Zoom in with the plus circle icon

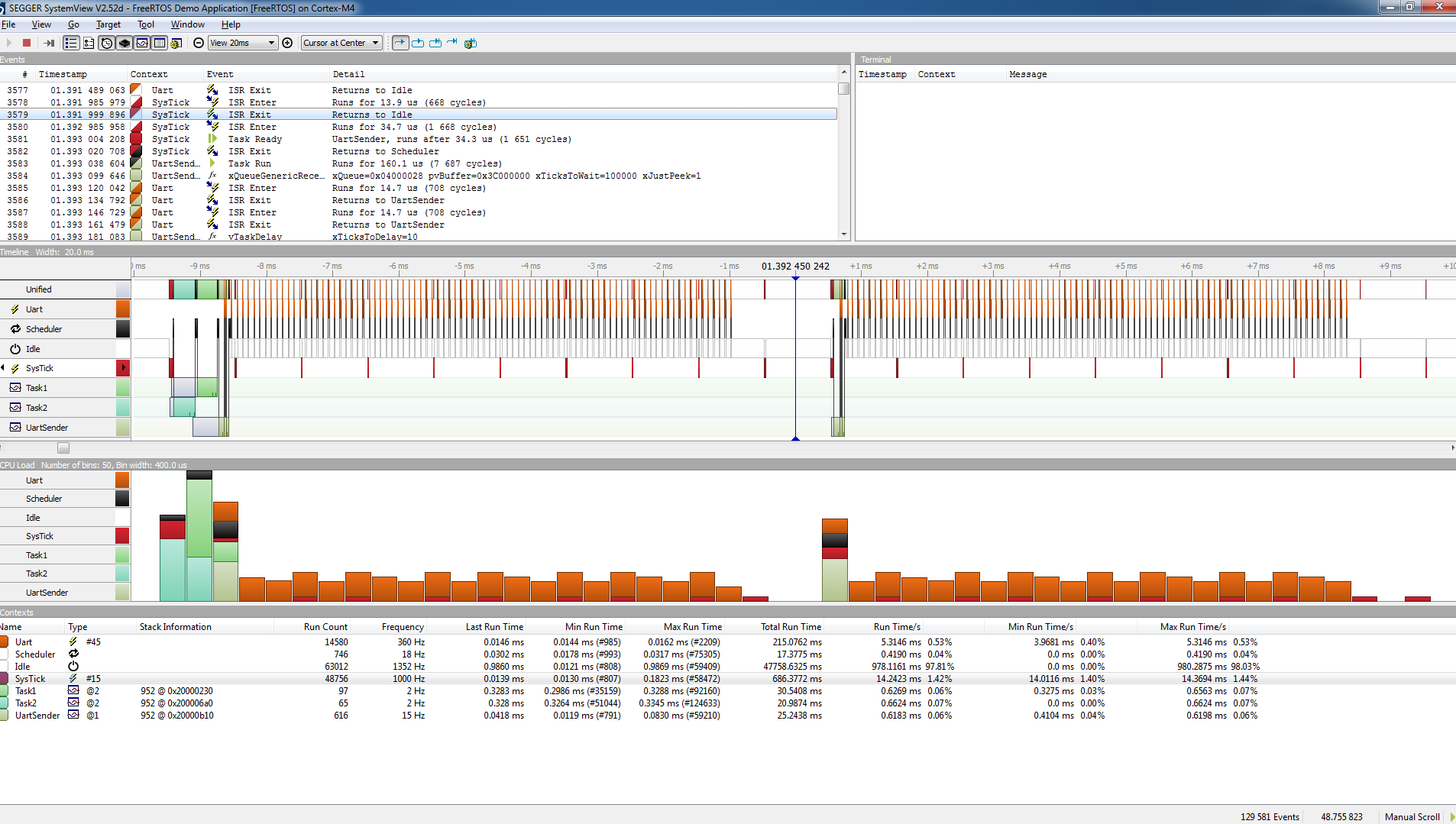[287, 43]
